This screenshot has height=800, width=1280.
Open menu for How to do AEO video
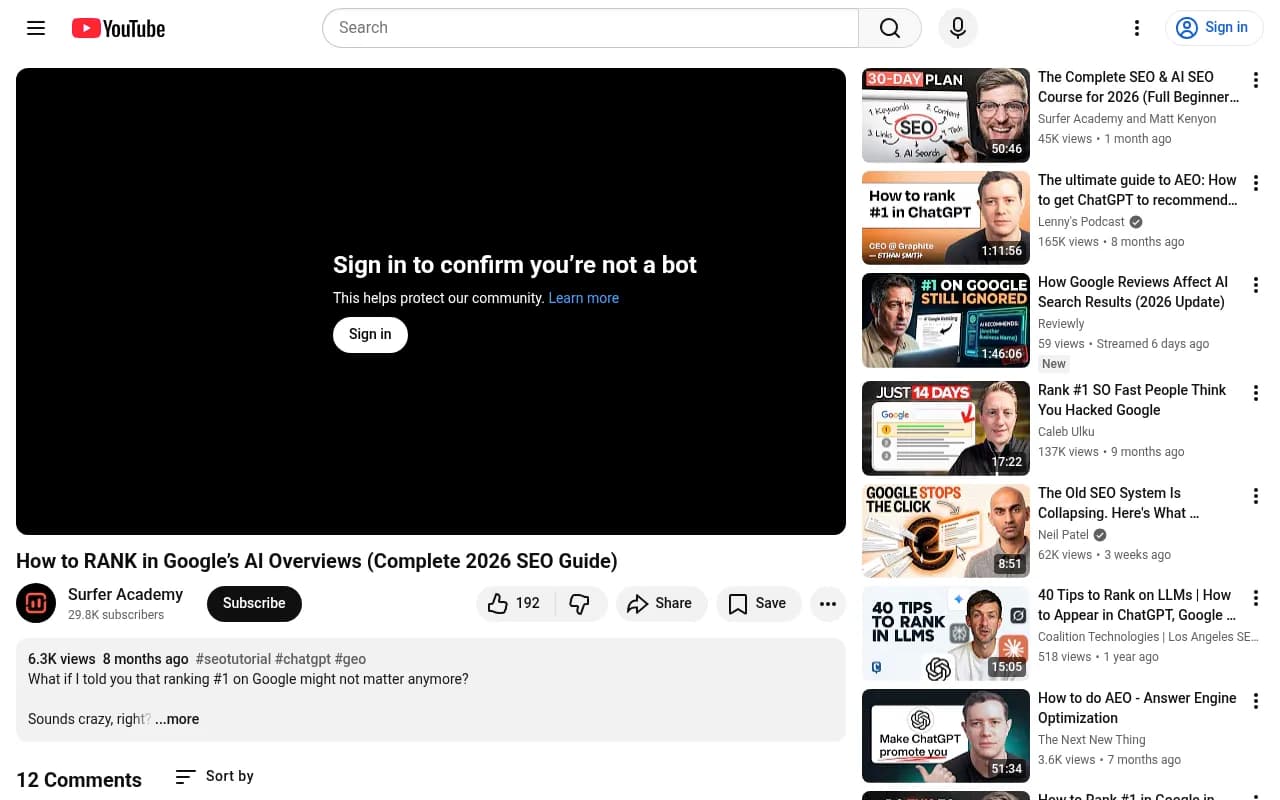pyautogui.click(x=1256, y=701)
